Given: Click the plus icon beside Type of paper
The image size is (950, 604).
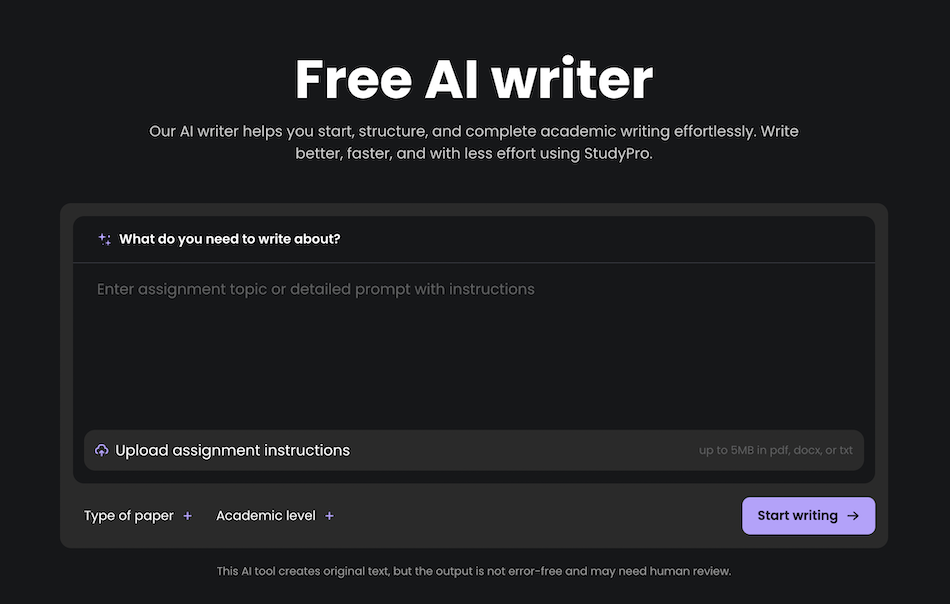Looking at the screenshot, I should point(187,516).
